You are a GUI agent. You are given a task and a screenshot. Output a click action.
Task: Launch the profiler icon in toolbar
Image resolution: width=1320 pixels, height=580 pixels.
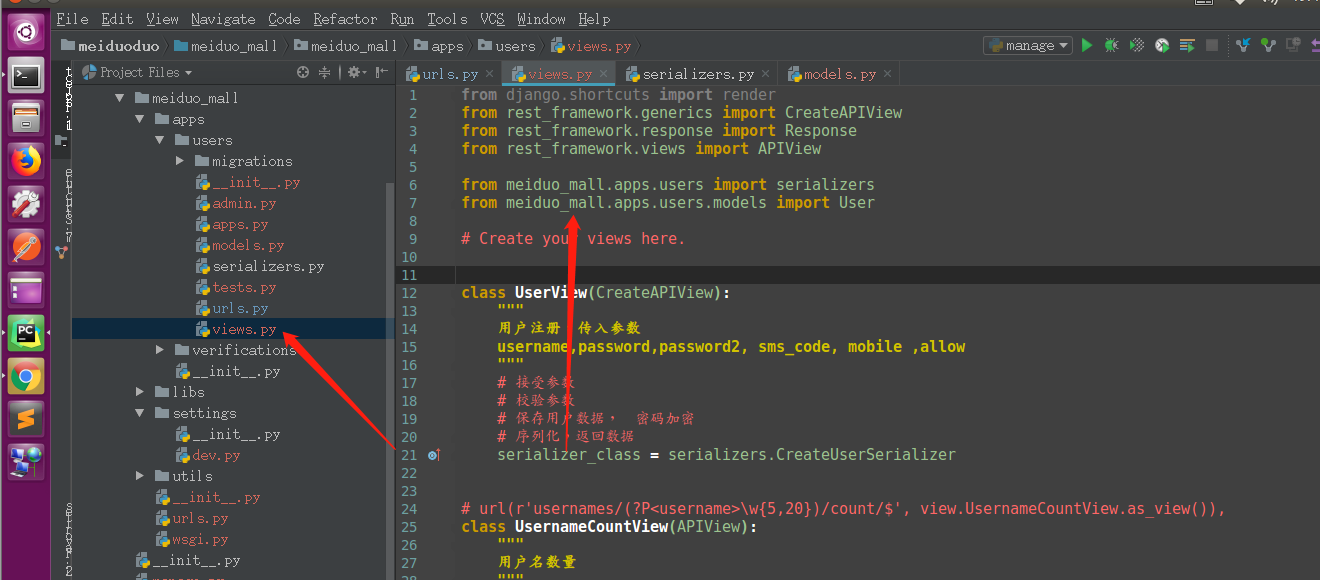click(1162, 45)
